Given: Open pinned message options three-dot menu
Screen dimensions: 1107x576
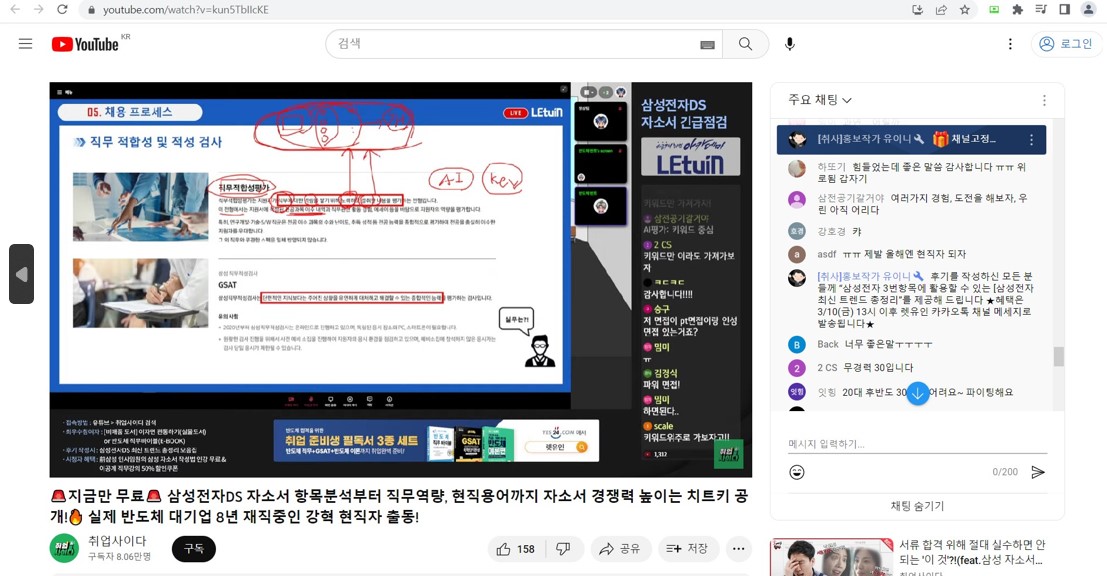Looking at the screenshot, I should pyautogui.click(x=1031, y=140).
